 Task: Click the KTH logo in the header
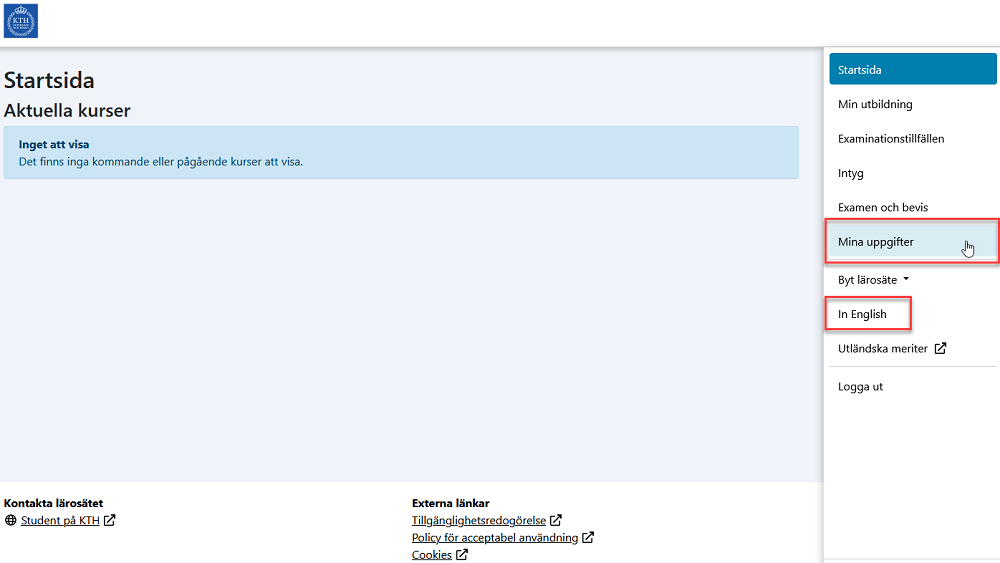(21, 21)
